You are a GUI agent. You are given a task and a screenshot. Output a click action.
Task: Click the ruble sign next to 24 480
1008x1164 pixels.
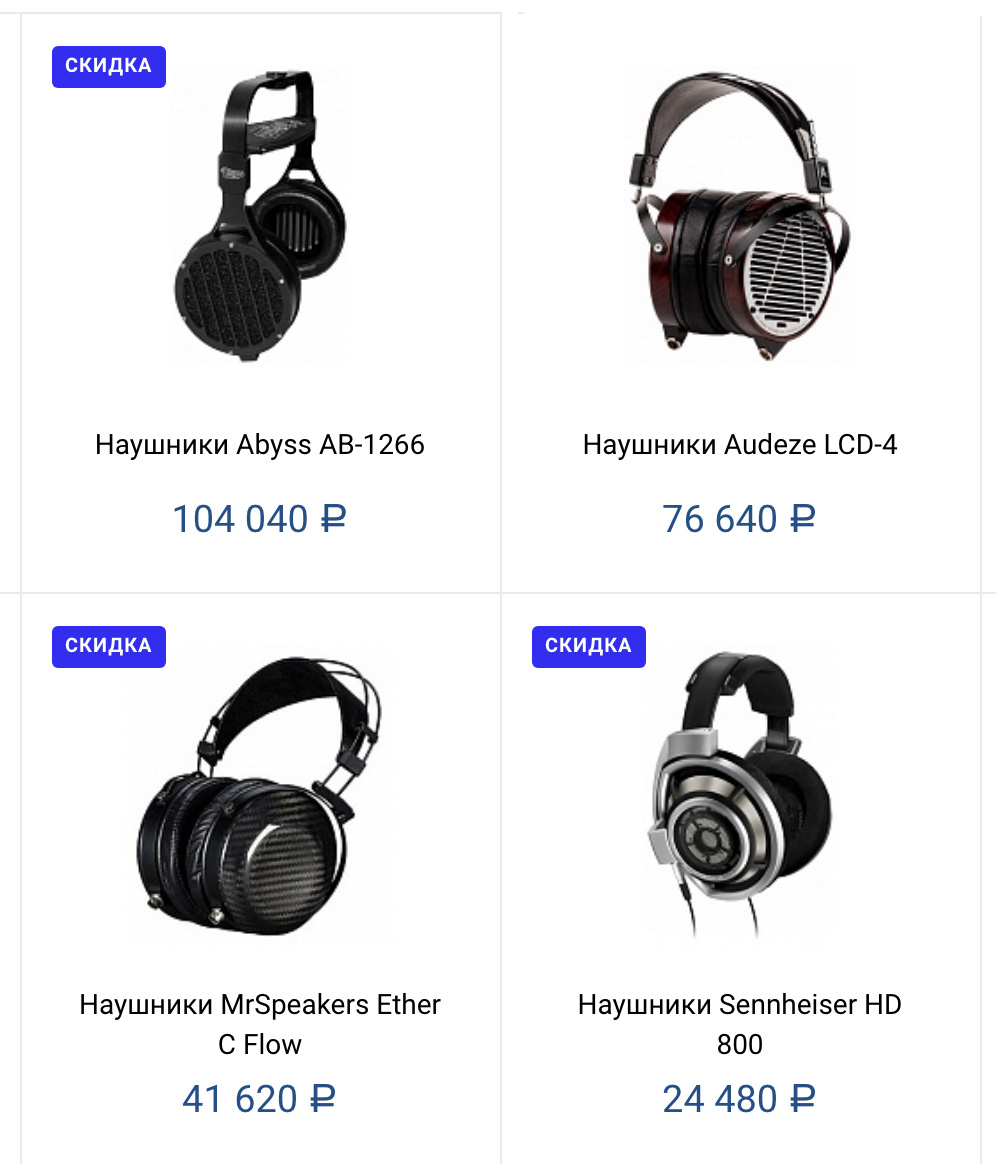click(x=802, y=1099)
